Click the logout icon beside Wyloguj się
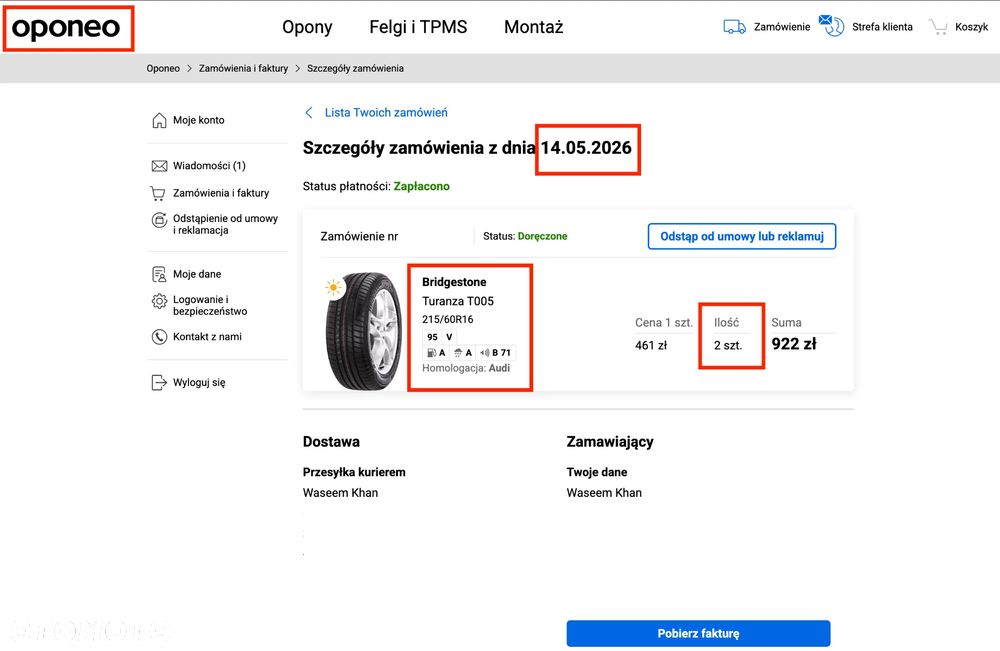The image size is (1000, 651). click(x=159, y=383)
